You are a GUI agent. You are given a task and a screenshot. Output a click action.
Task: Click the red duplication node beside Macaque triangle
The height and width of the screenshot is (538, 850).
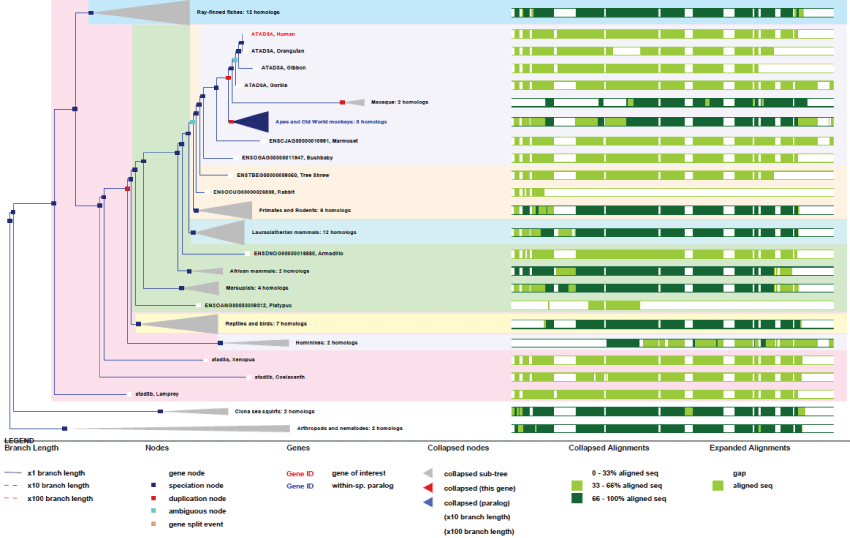[342, 102]
